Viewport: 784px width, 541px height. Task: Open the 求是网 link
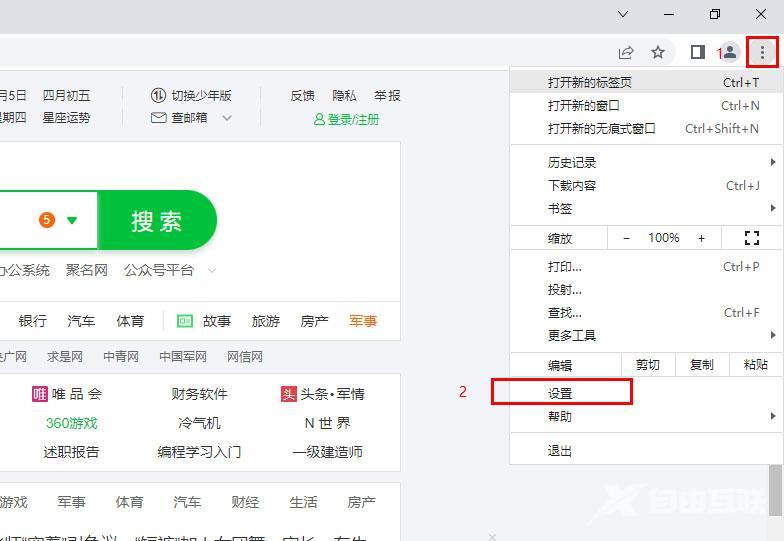[x=65, y=356]
